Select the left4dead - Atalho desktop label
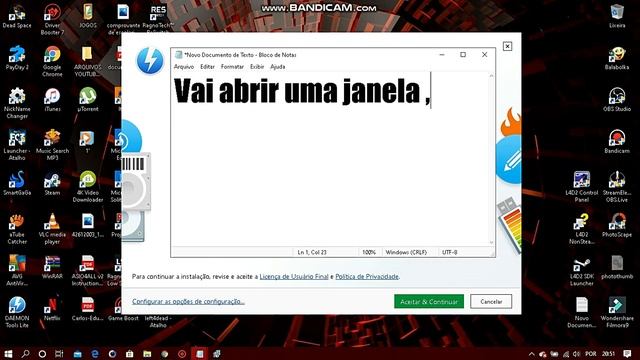 pyautogui.click(x=158, y=321)
